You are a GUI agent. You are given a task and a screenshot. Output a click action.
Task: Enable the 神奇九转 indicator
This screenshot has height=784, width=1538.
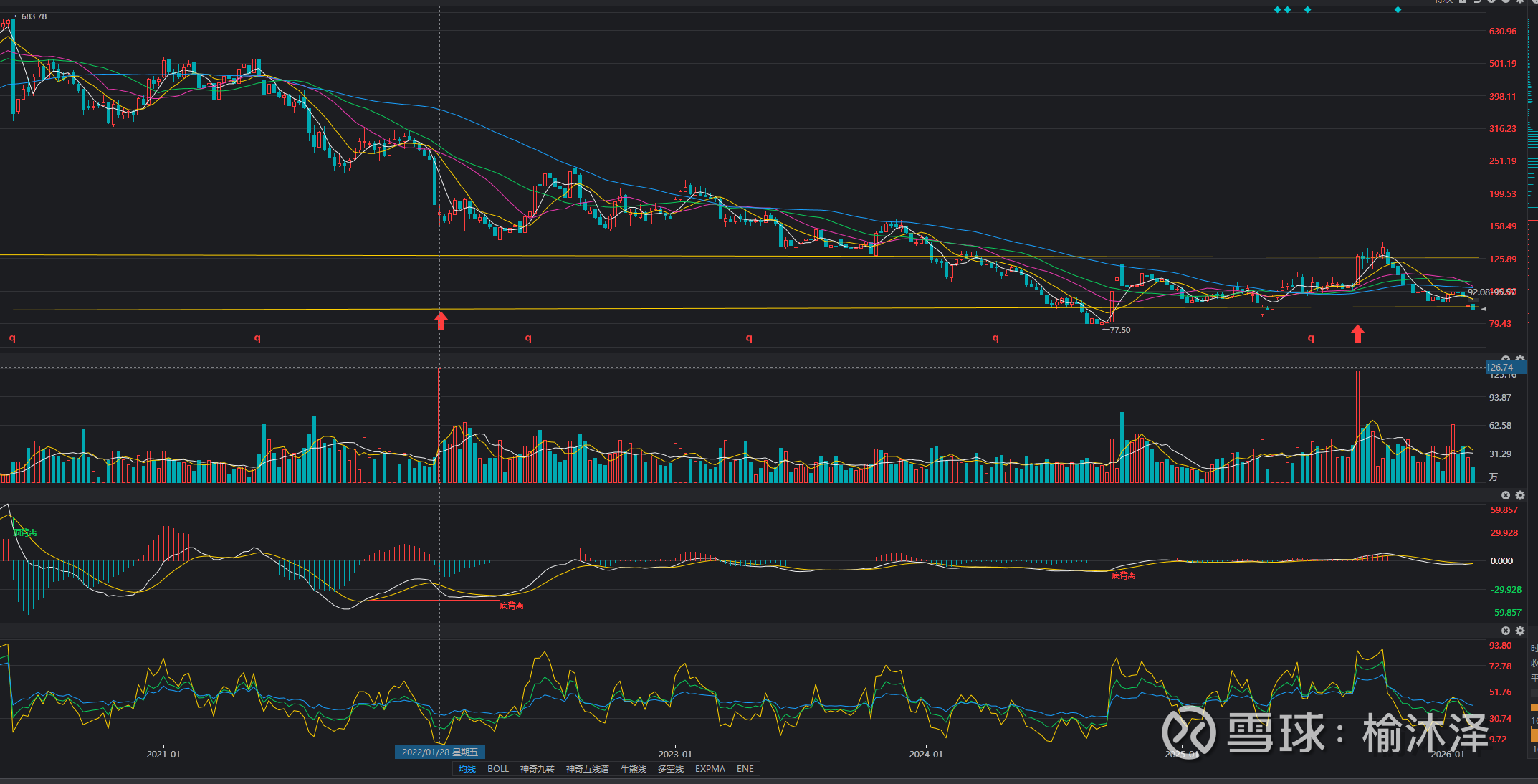point(537,768)
